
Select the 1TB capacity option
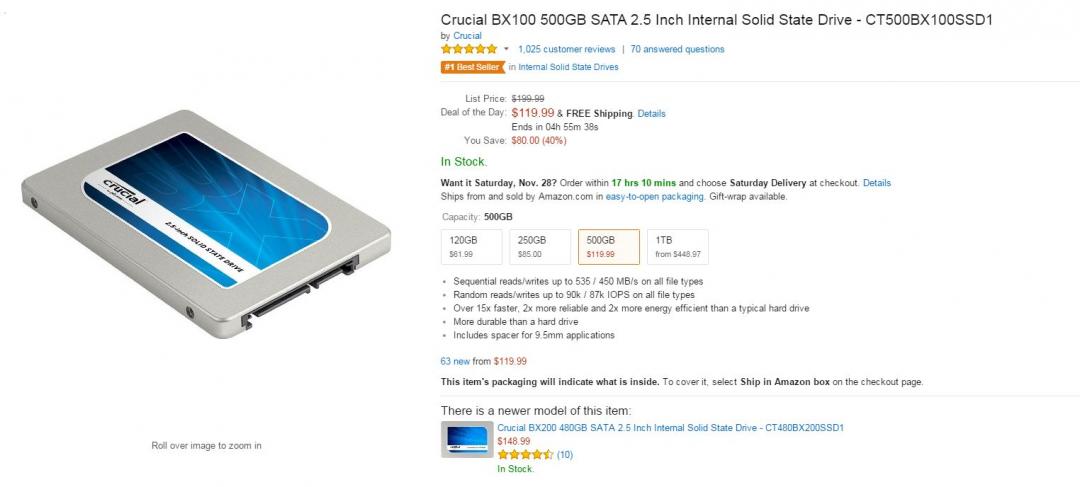pyautogui.click(x=677, y=246)
